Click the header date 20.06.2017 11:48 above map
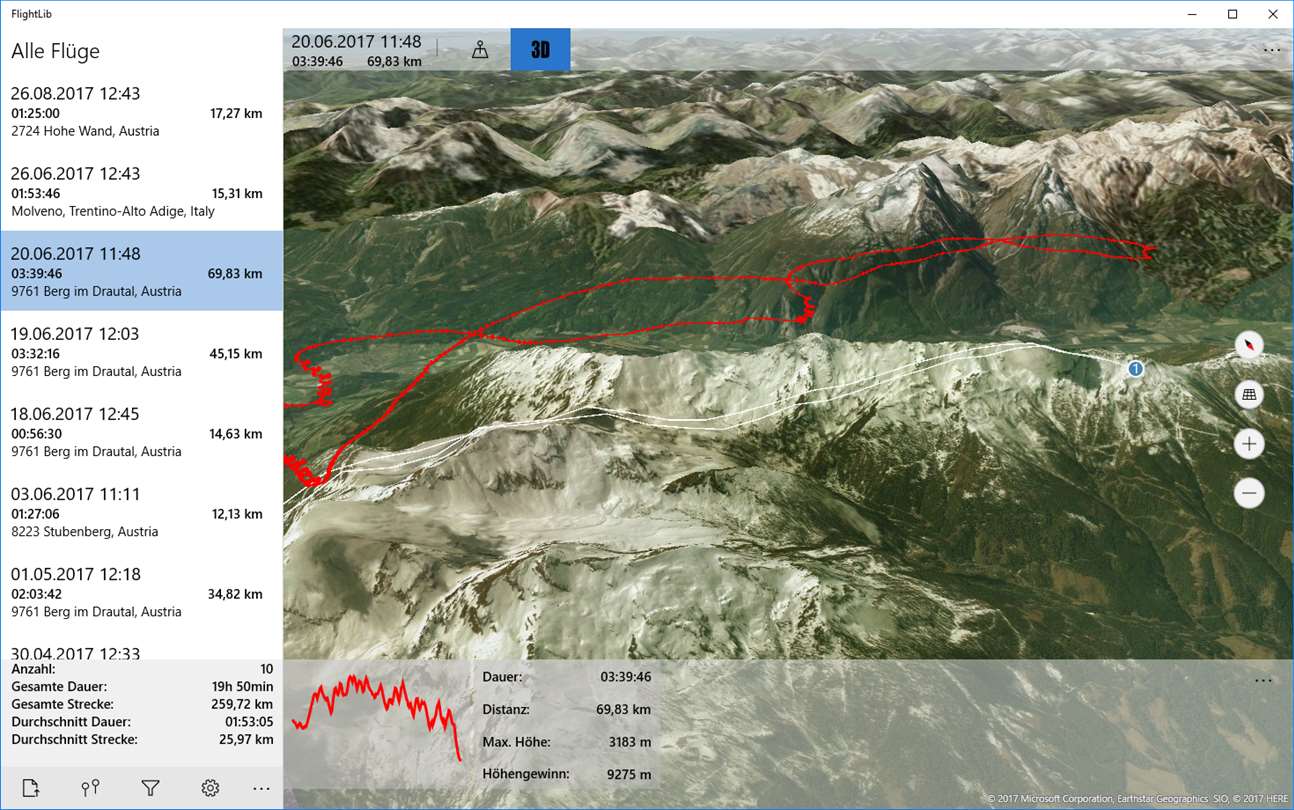This screenshot has width=1294, height=810. point(357,42)
